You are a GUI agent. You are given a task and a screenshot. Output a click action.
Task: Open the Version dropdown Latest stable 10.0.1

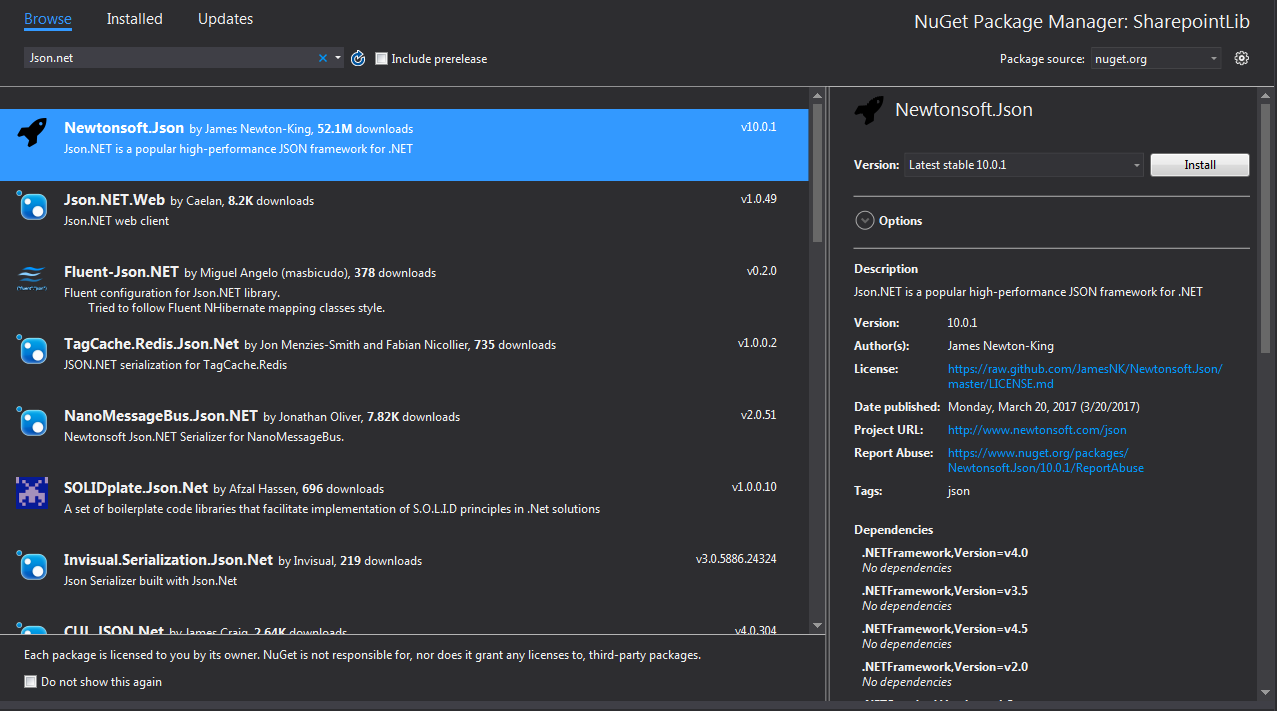coord(1024,165)
